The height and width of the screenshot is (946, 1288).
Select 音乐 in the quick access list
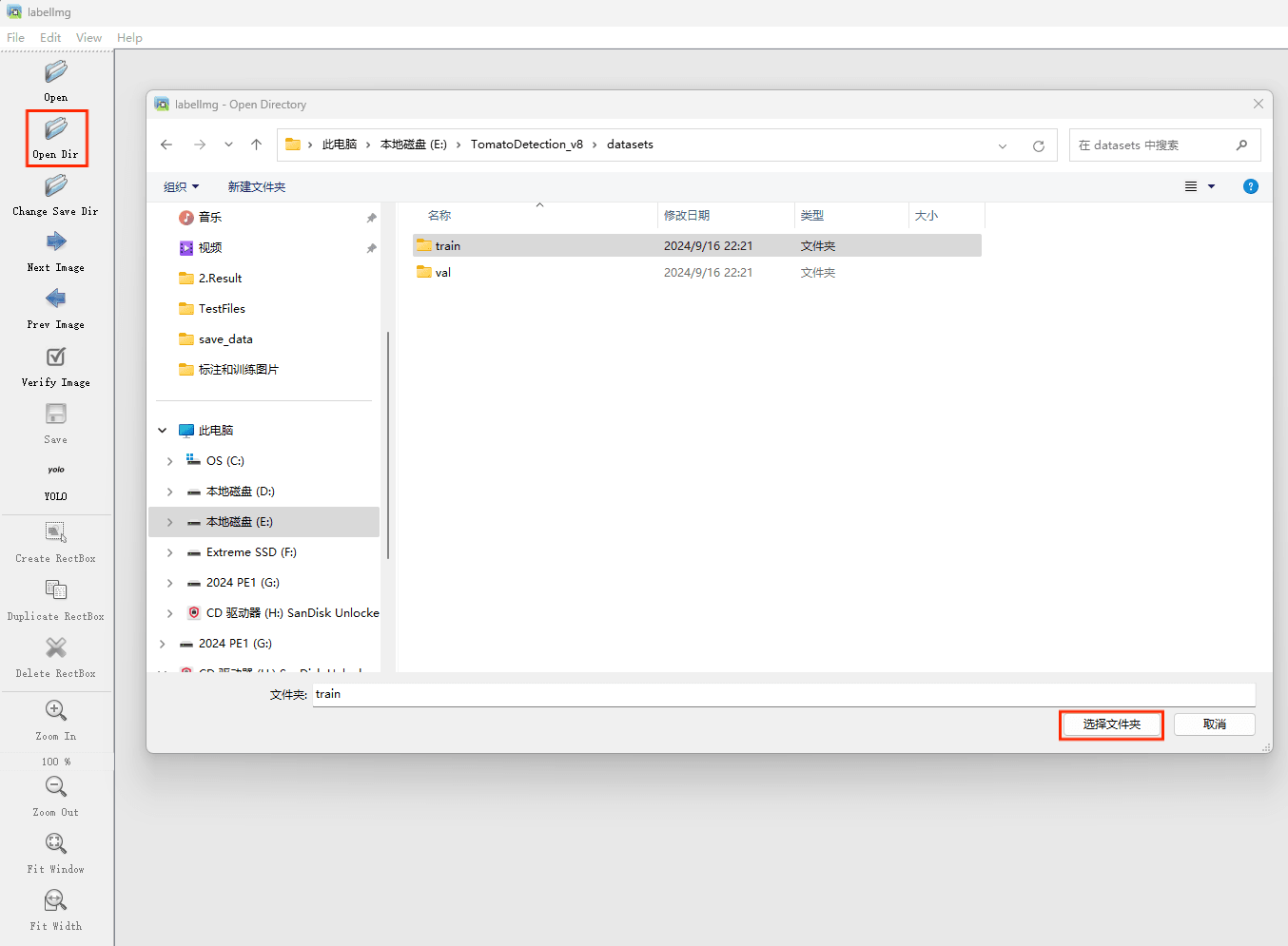point(210,218)
